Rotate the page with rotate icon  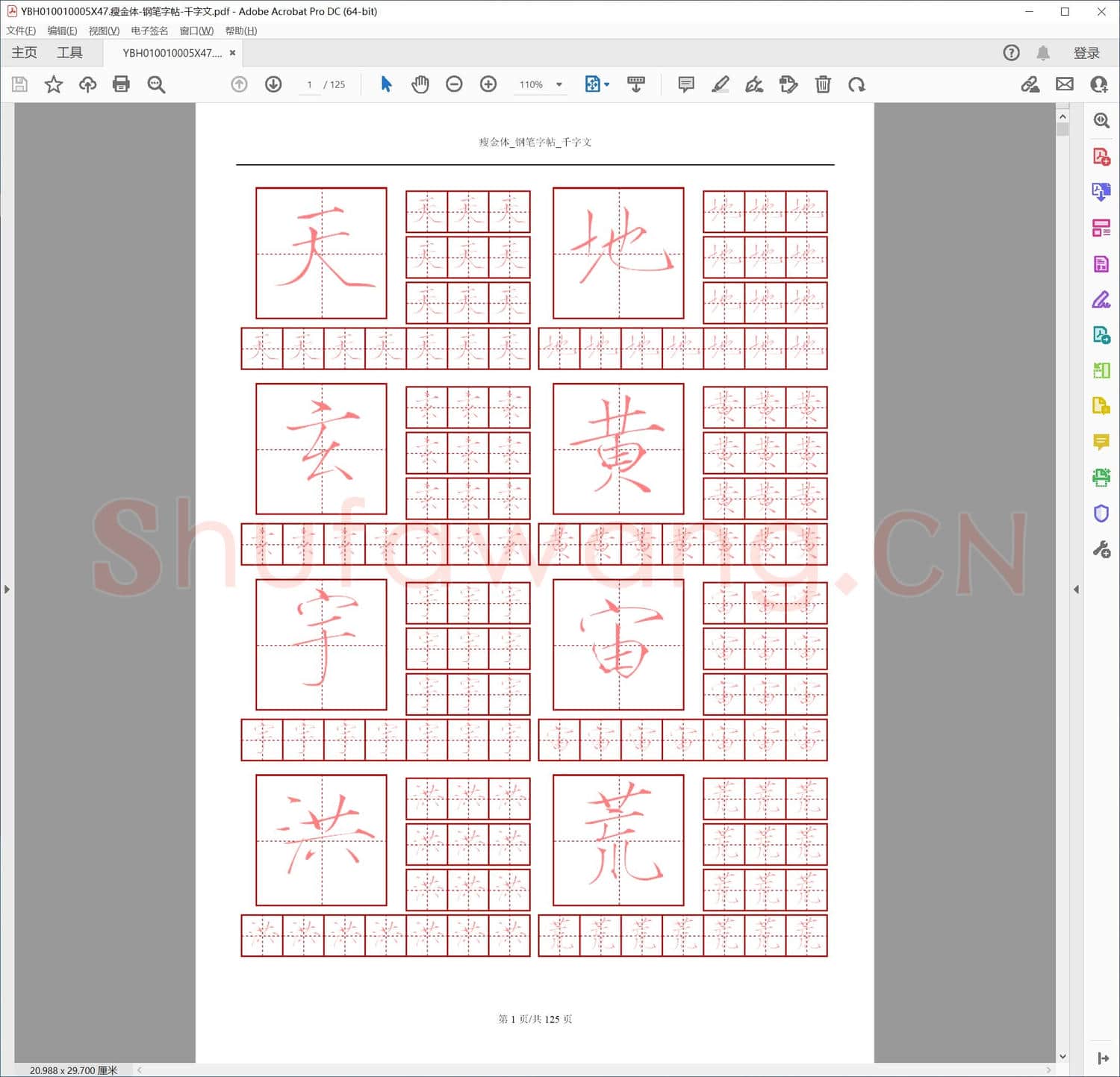(856, 84)
